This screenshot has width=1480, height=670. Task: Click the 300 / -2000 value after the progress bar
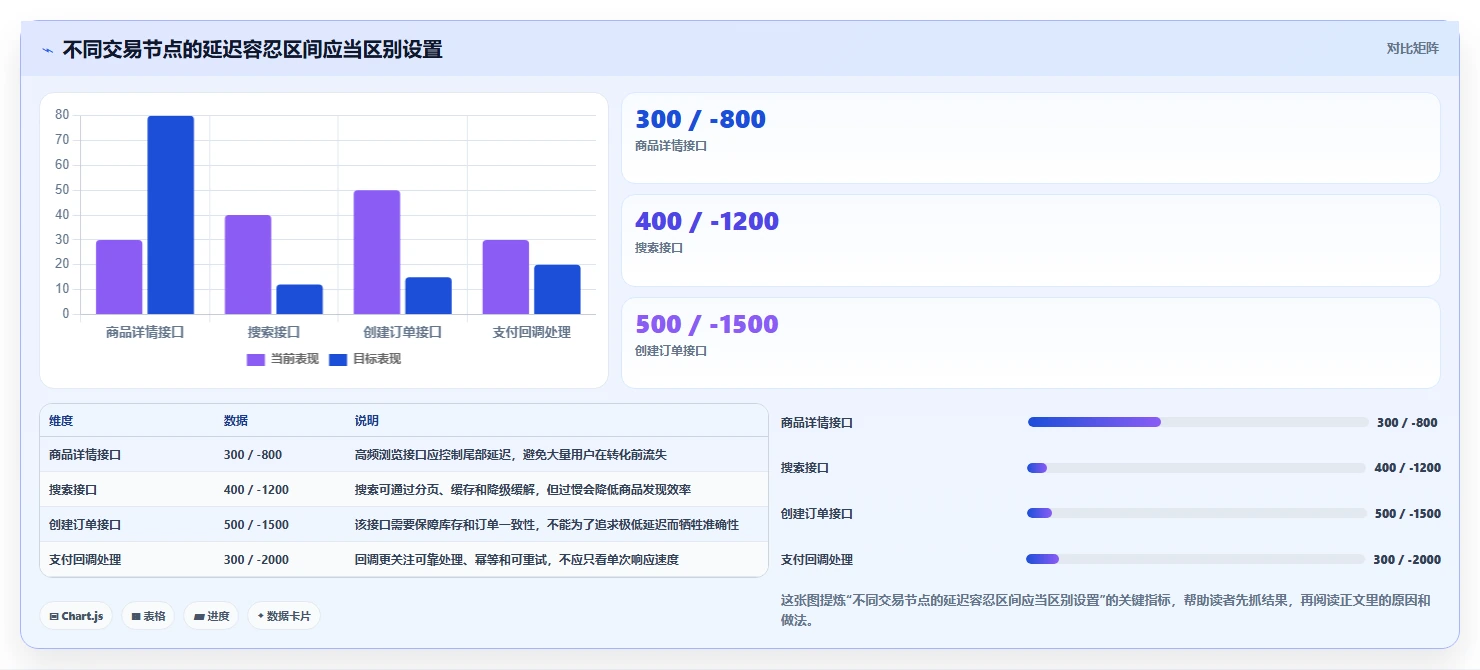1407,560
